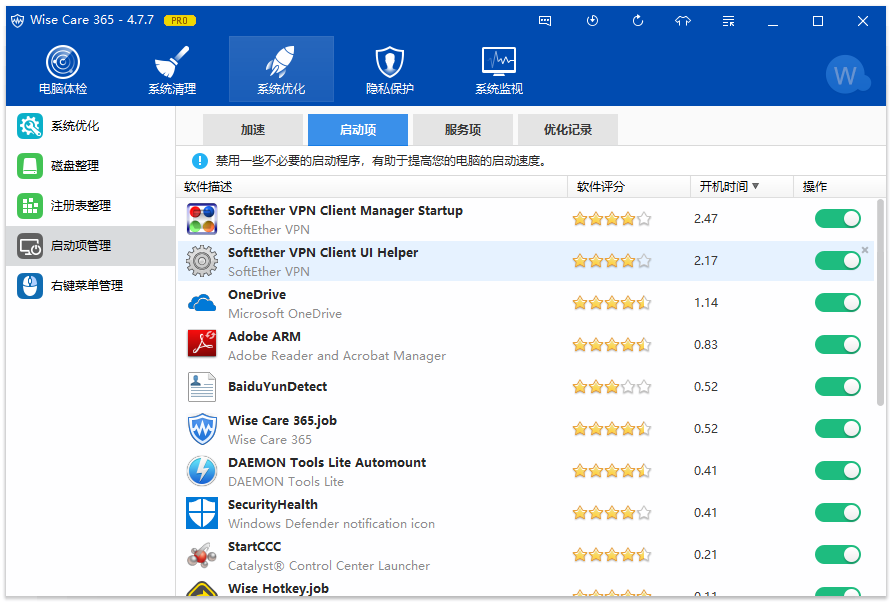Screen dimensions: 892x602
Task: Open the 系统监视 system monitor section
Action: (x=499, y=69)
